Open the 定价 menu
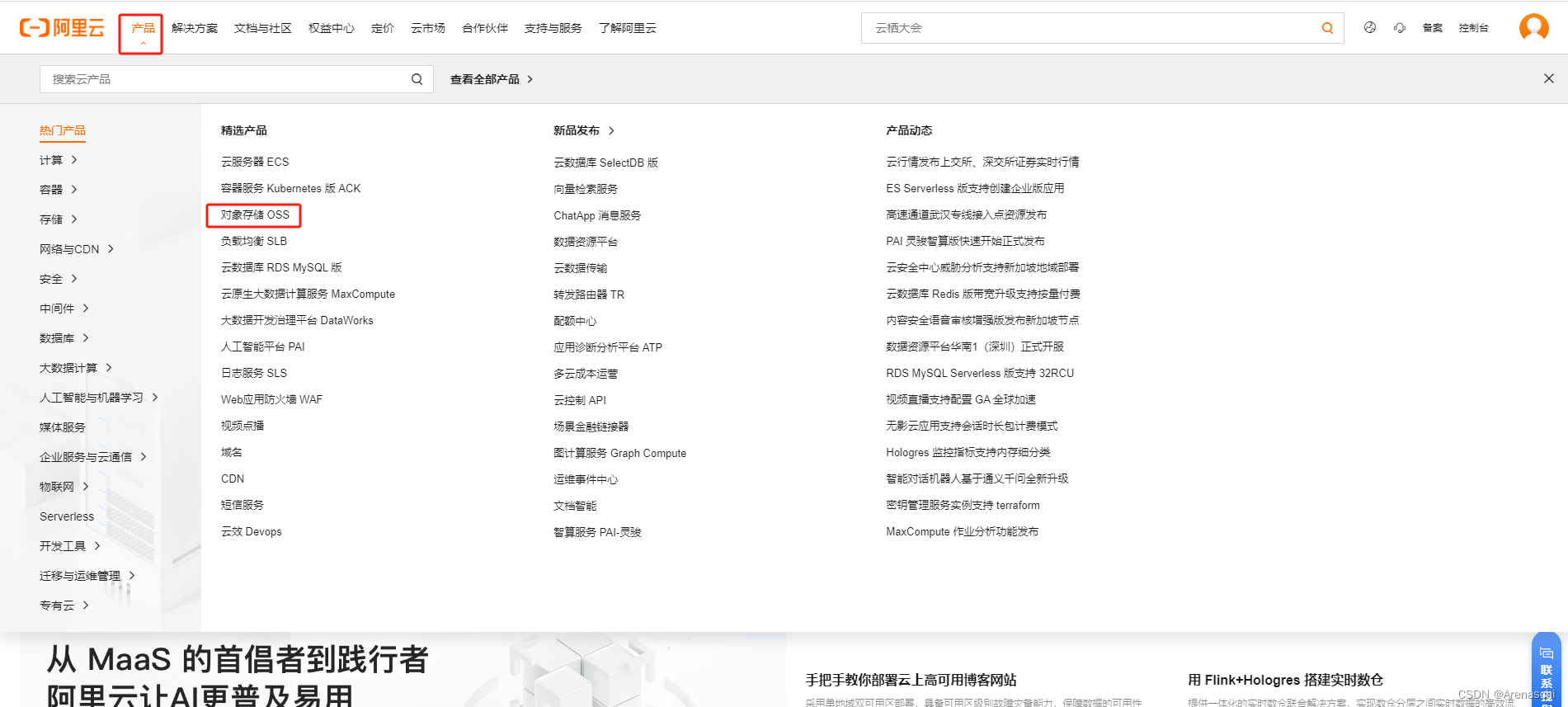 tap(383, 28)
